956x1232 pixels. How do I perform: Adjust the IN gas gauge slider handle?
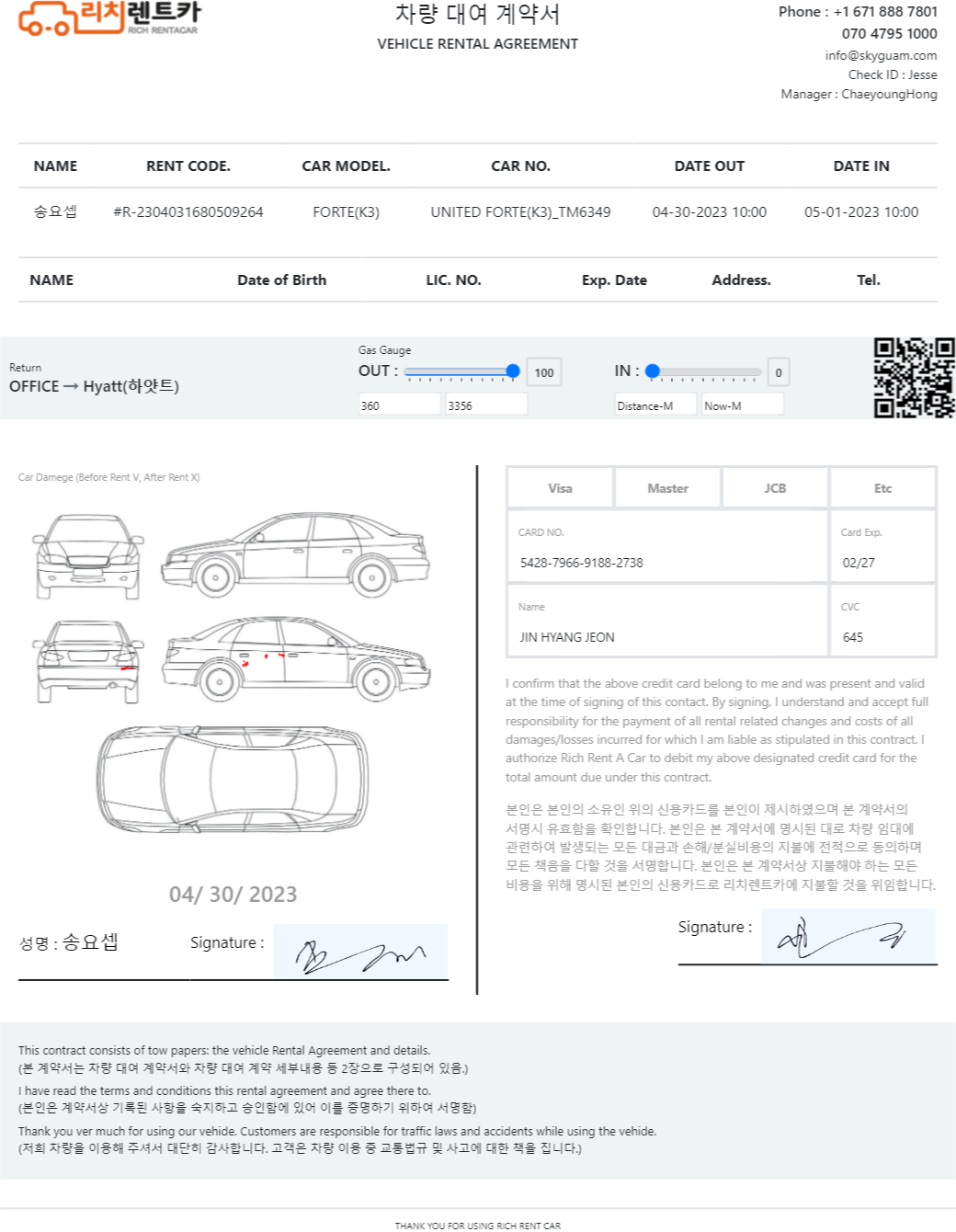pyautogui.click(x=653, y=371)
